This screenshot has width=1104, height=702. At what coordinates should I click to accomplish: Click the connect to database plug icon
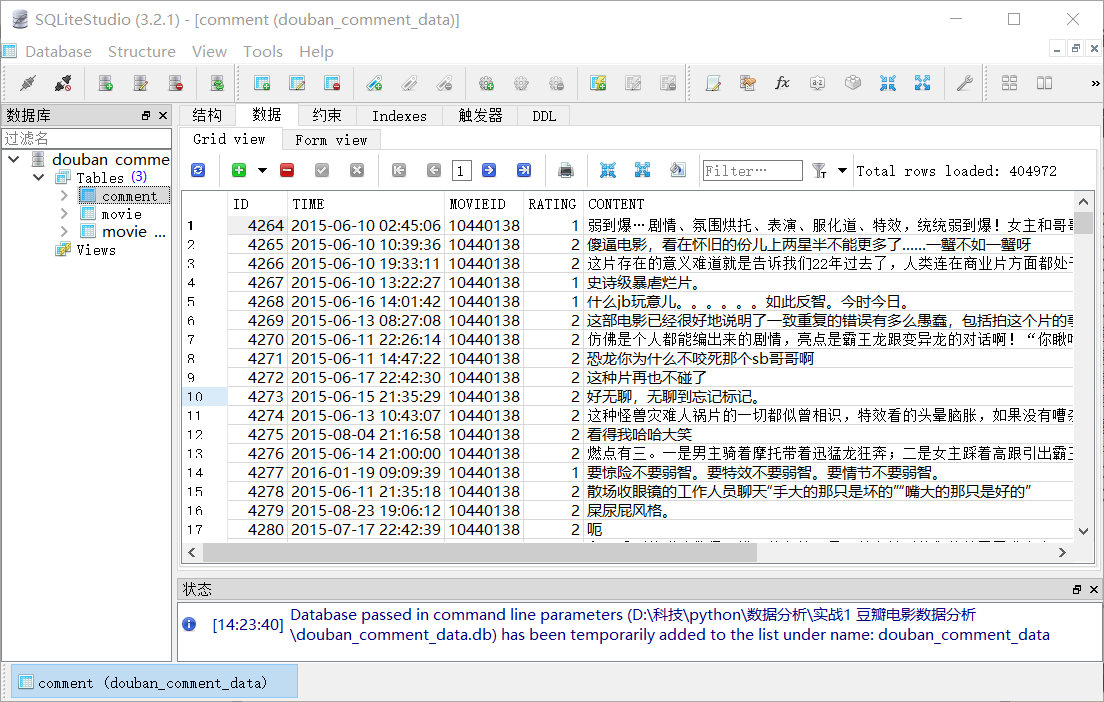click(28, 83)
